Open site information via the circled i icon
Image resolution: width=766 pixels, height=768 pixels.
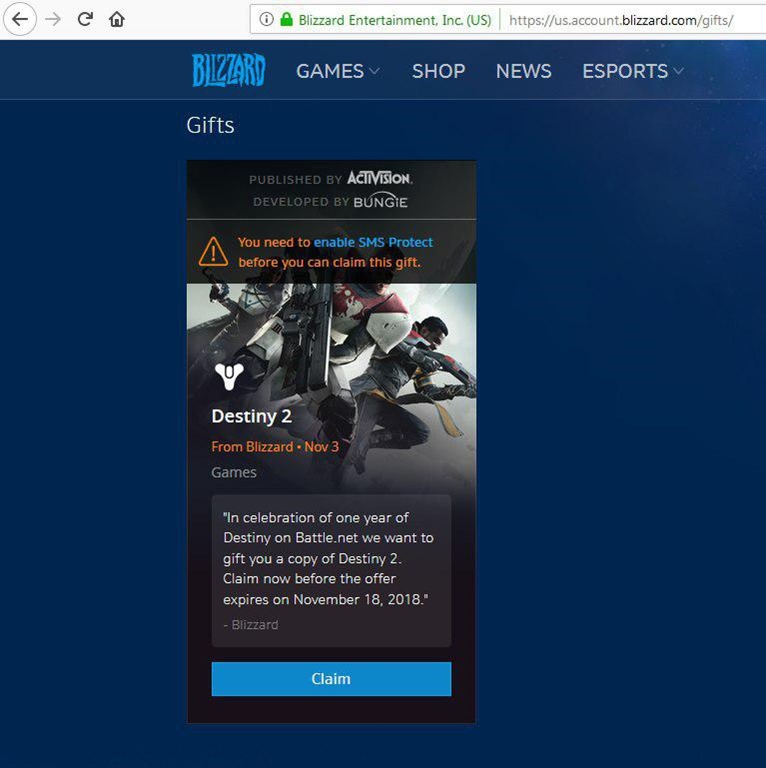point(266,19)
